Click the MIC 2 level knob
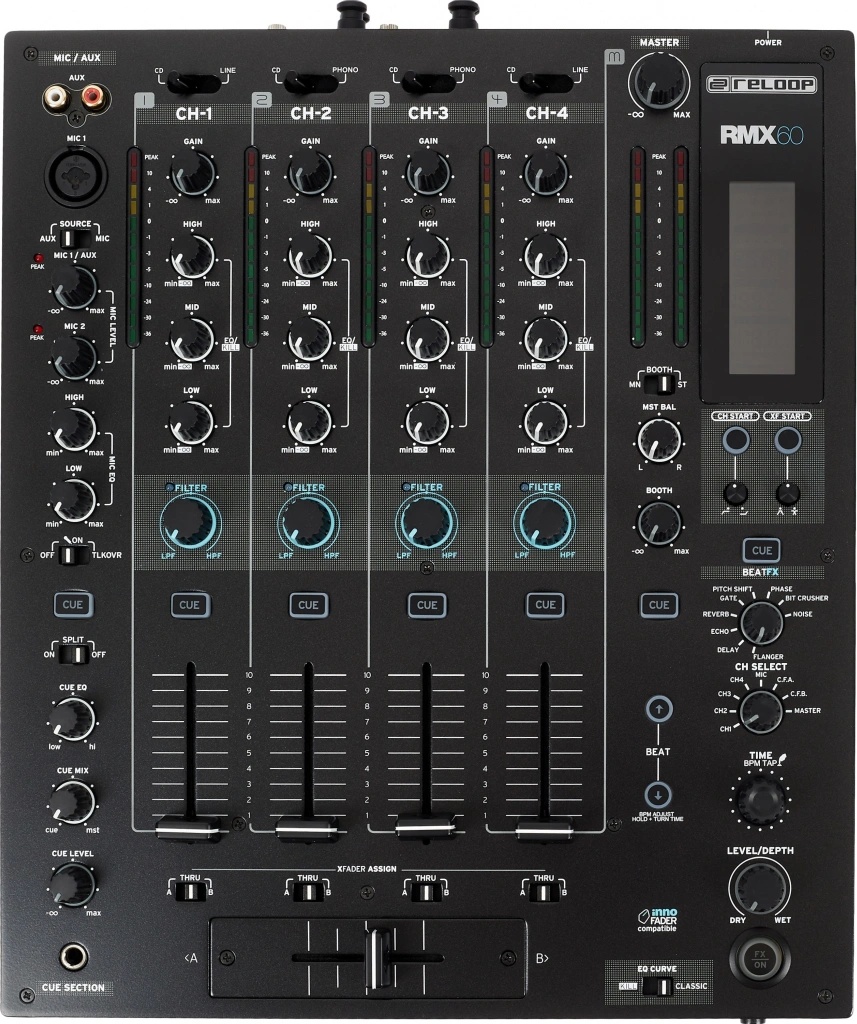This screenshot has width=857, height=1024. point(74,357)
